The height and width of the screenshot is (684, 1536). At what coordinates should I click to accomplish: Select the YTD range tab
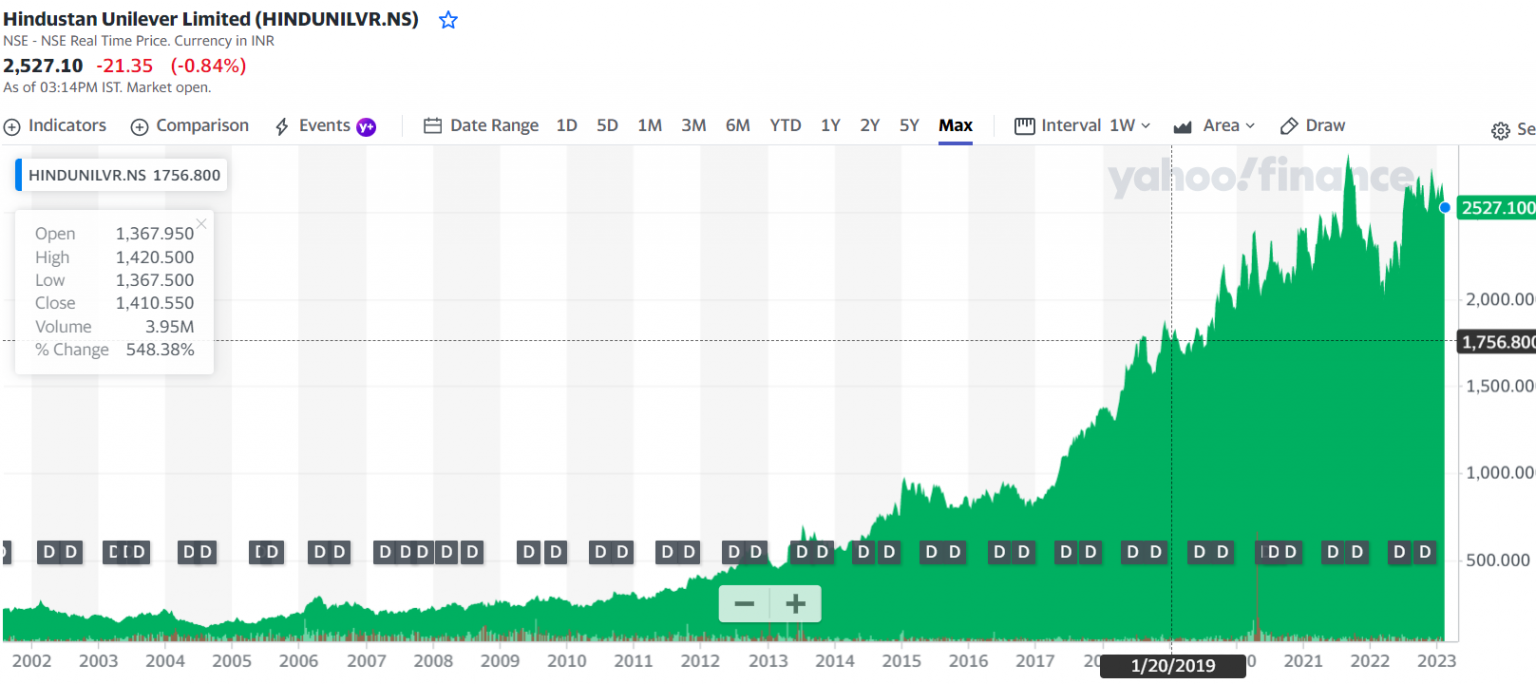[x=785, y=125]
